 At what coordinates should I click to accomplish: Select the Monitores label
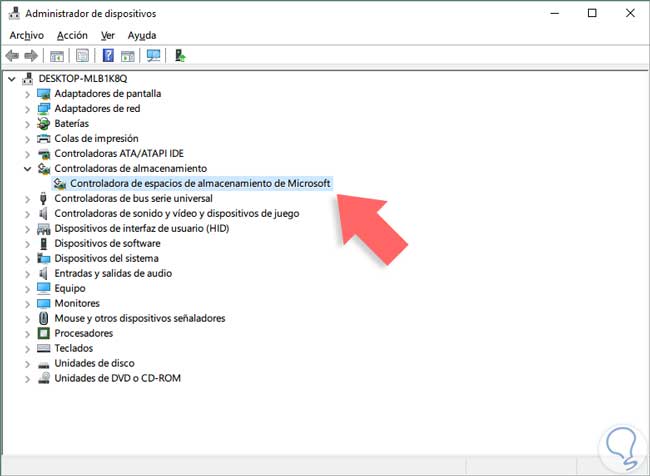(77, 303)
